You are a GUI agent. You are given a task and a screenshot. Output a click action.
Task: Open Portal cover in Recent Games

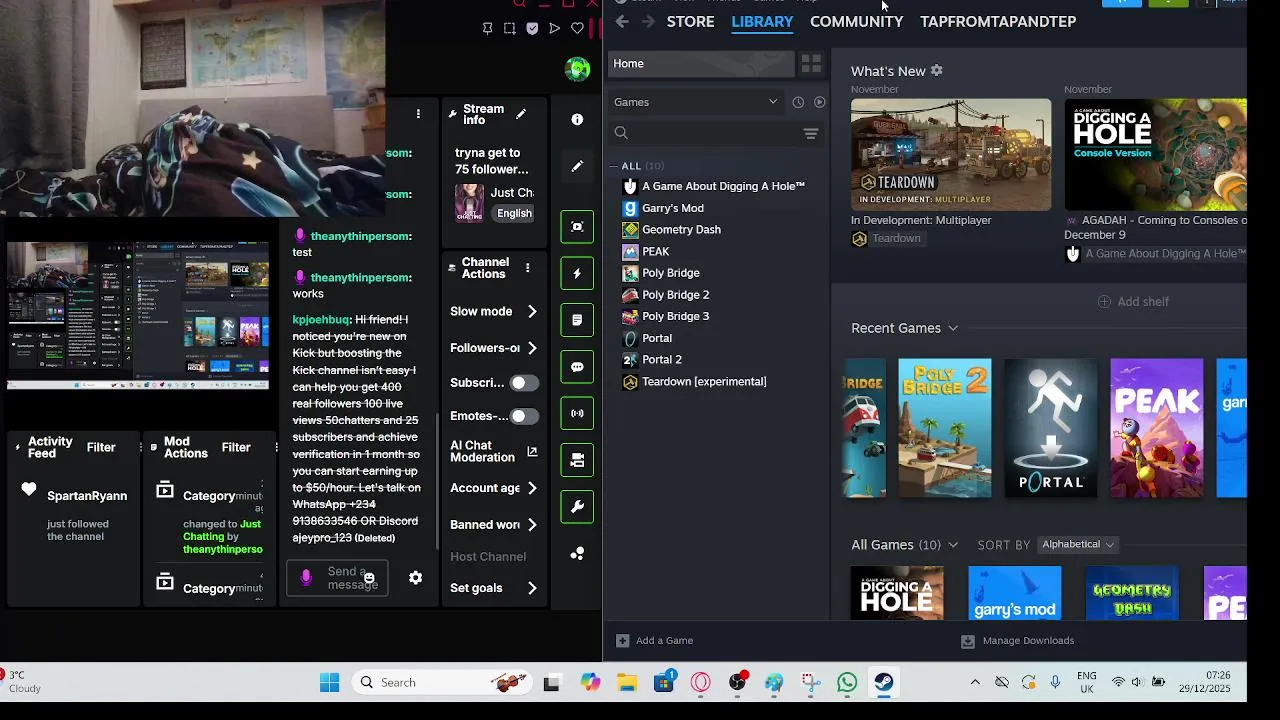[x=1051, y=428]
